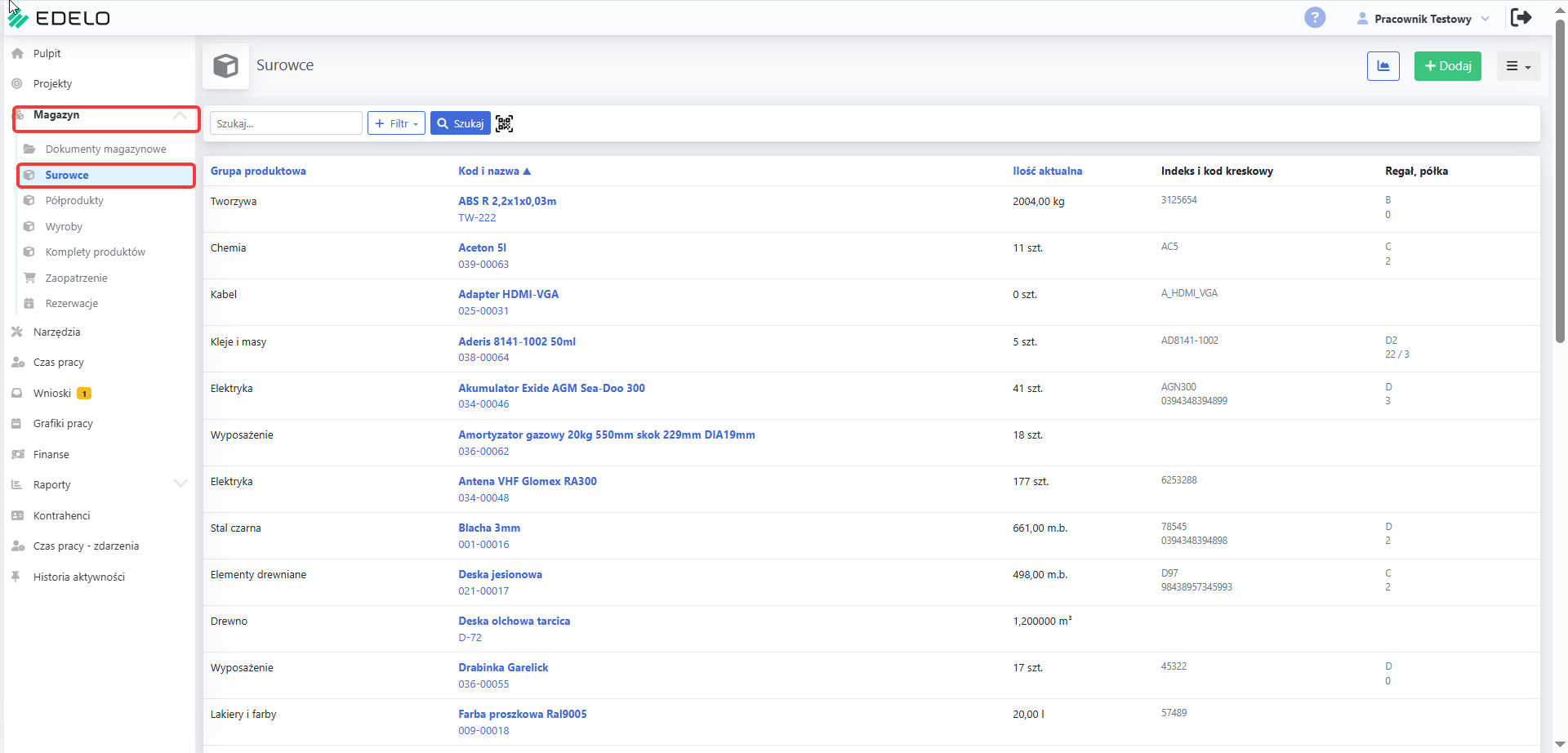Image resolution: width=1568 pixels, height=753 pixels.
Task: Collapse the Magazyn sidebar section
Action: pyautogui.click(x=180, y=115)
